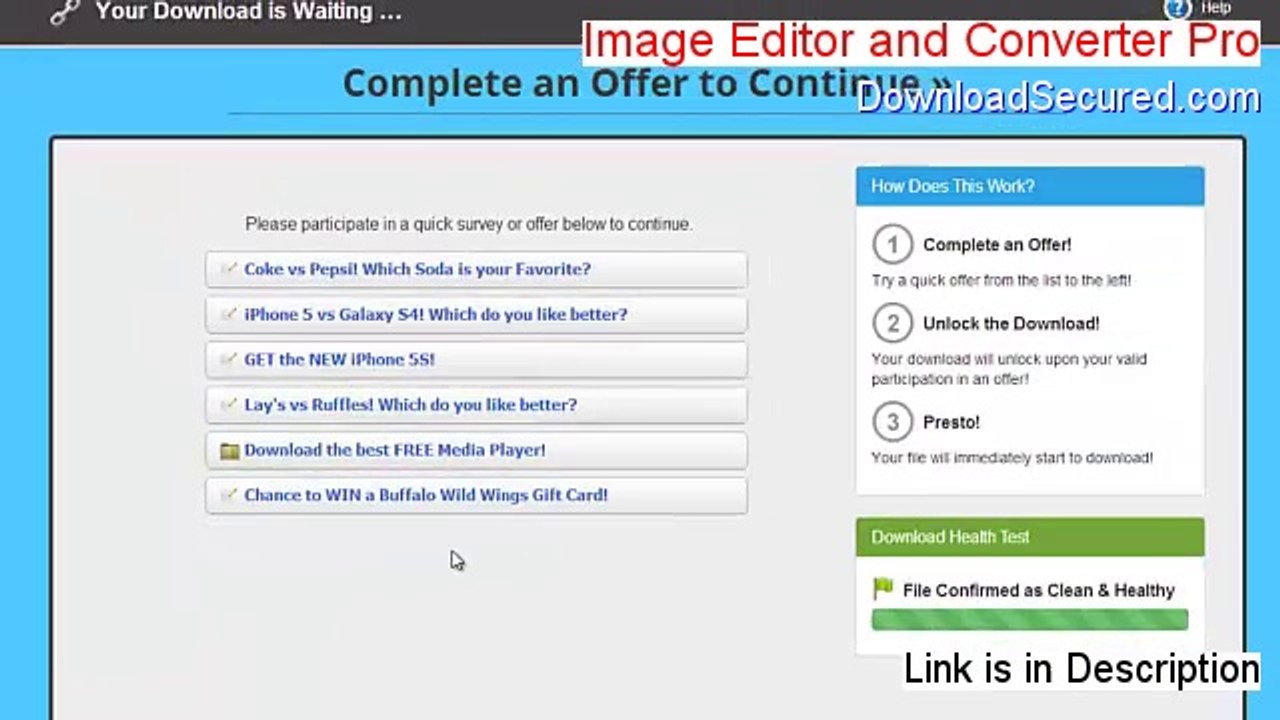Open the Coke vs Pepsi survey offer
This screenshot has width=1280, height=720.
(x=476, y=269)
